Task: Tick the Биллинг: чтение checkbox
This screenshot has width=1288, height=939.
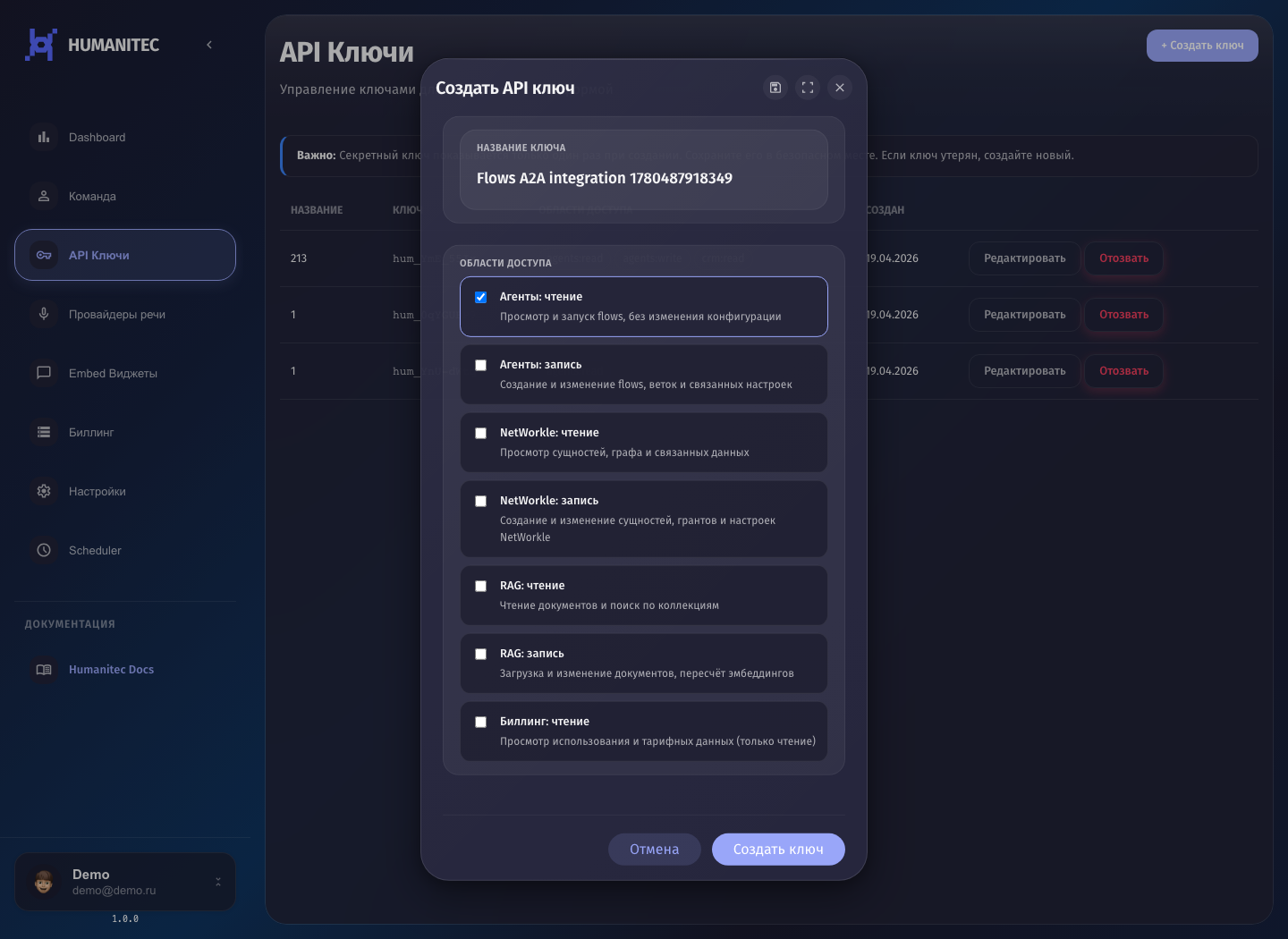Action: (x=481, y=722)
